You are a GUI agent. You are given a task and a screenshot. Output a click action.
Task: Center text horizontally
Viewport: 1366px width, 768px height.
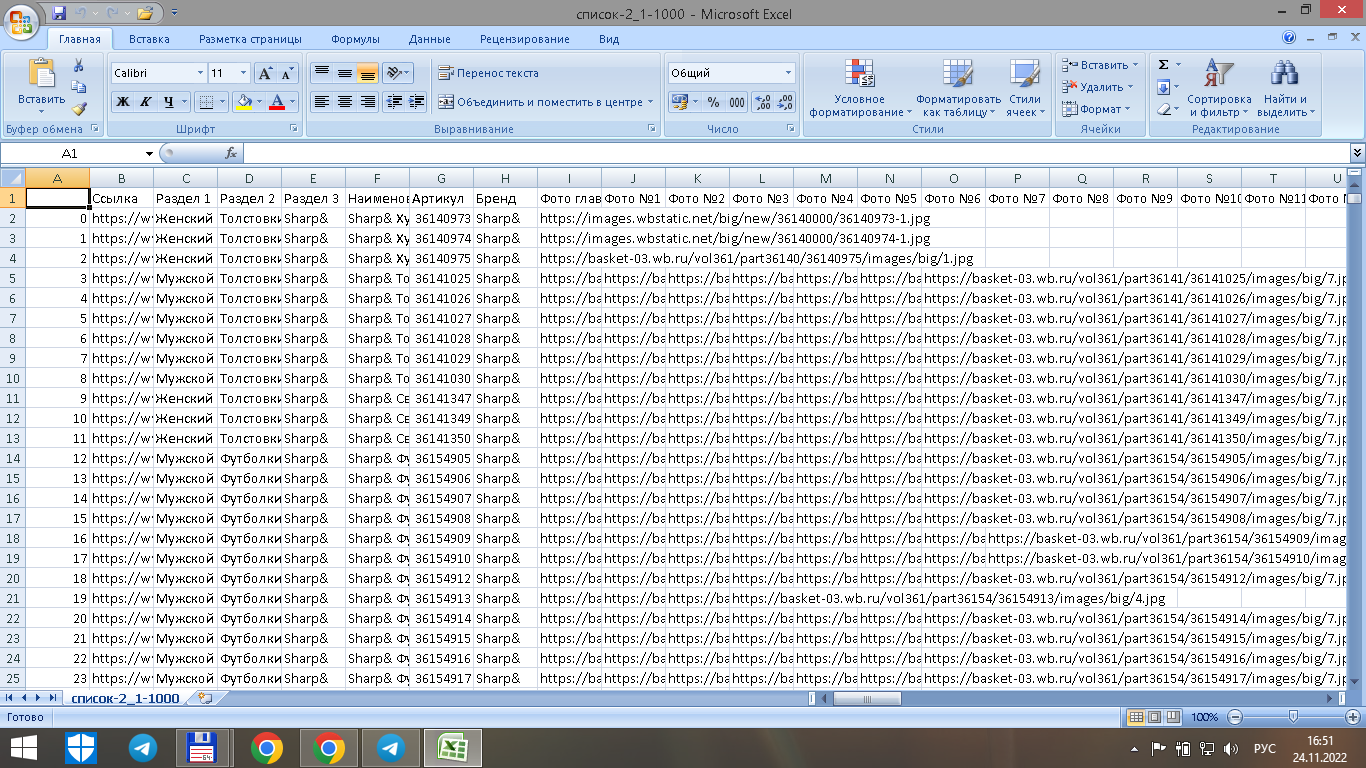coord(344,102)
